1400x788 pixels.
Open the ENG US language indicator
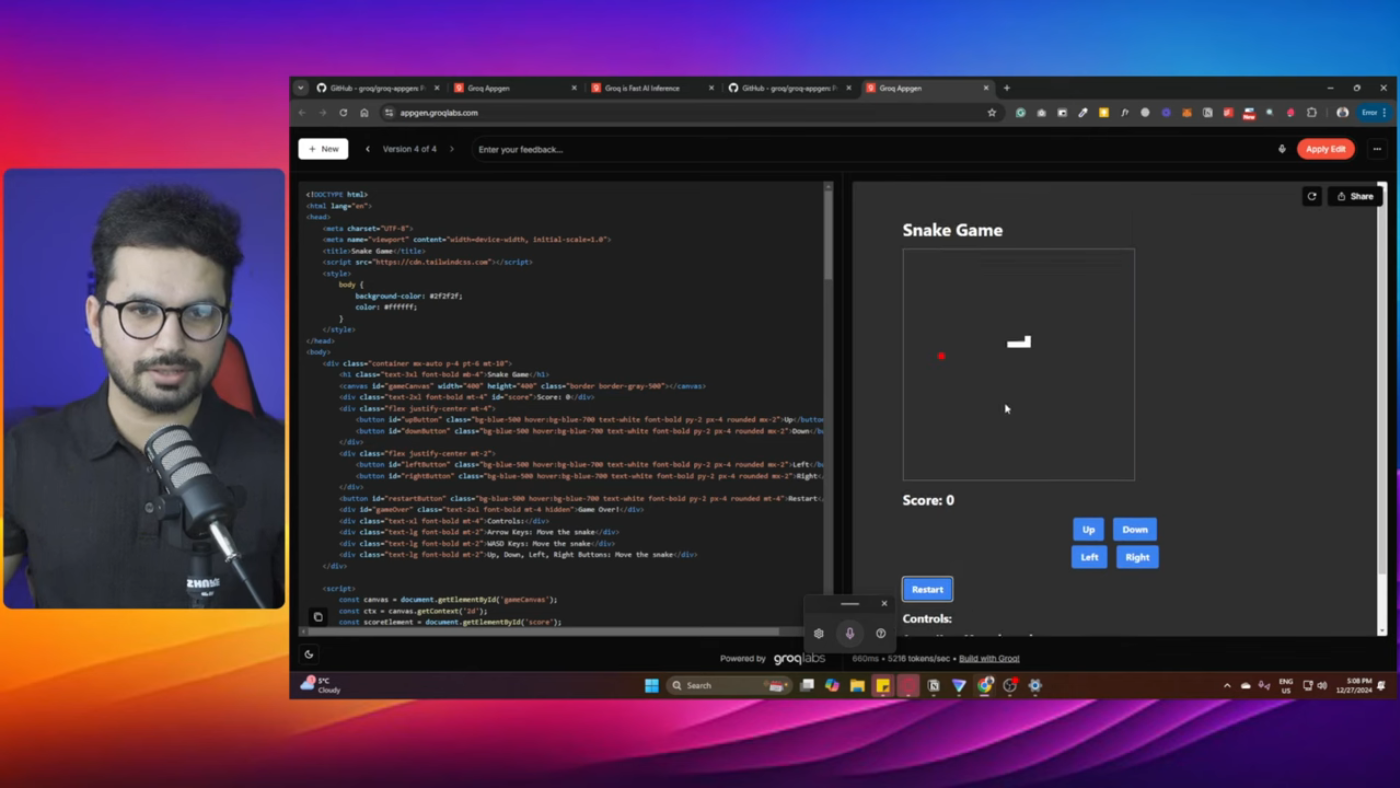pyautogui.click(x=1286, y=686)
